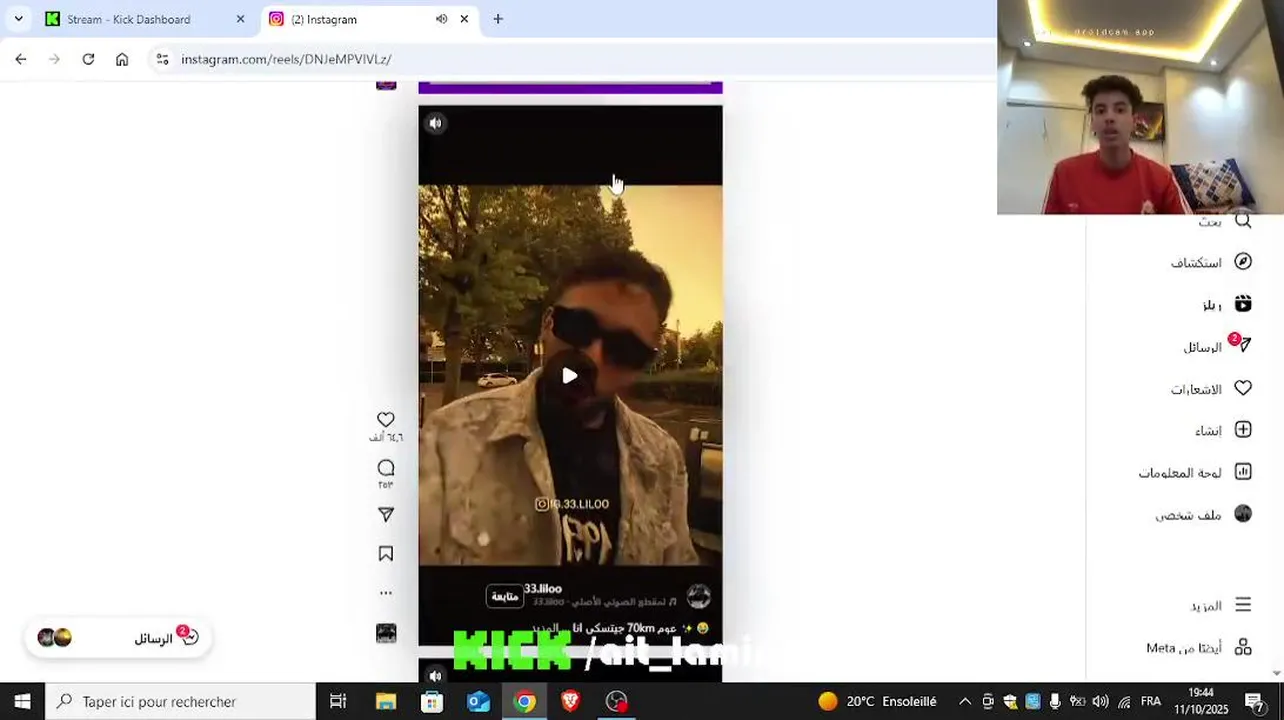Image resolution: width=1284 pixels, height=720 pixels.
Task: Open the Windows Security shield icon in the tray
Action: point(1010,701)
